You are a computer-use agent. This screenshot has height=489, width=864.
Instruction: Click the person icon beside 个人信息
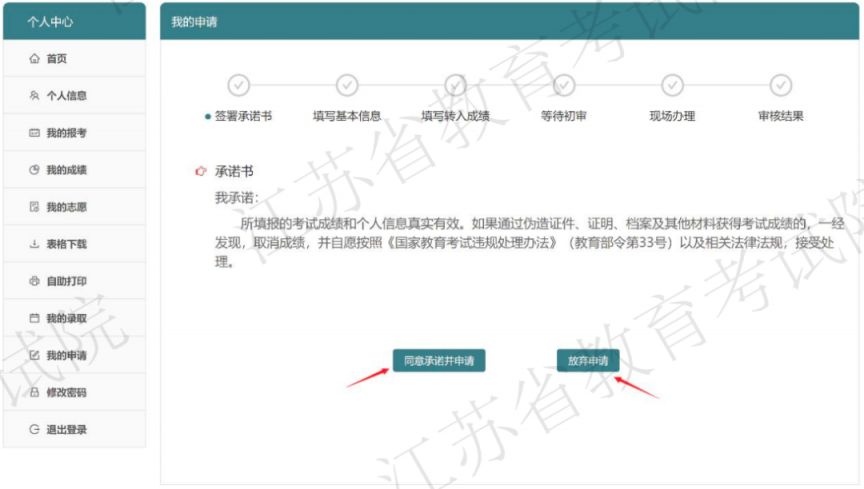coord(34,95)
